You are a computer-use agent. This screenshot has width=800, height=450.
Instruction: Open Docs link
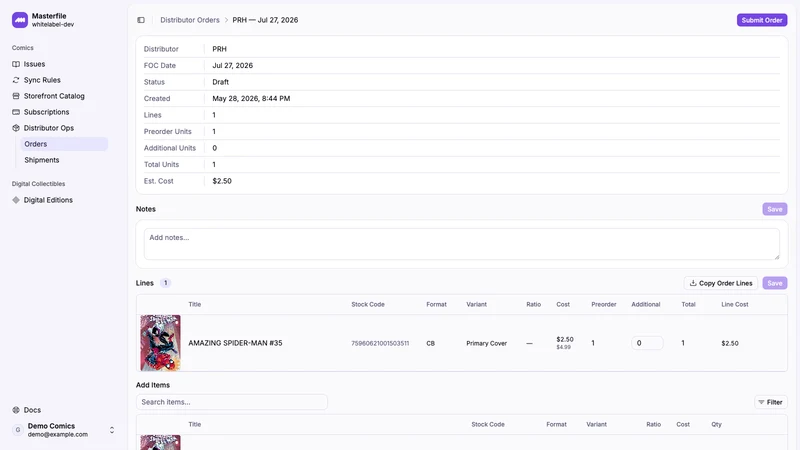[32, 410]
